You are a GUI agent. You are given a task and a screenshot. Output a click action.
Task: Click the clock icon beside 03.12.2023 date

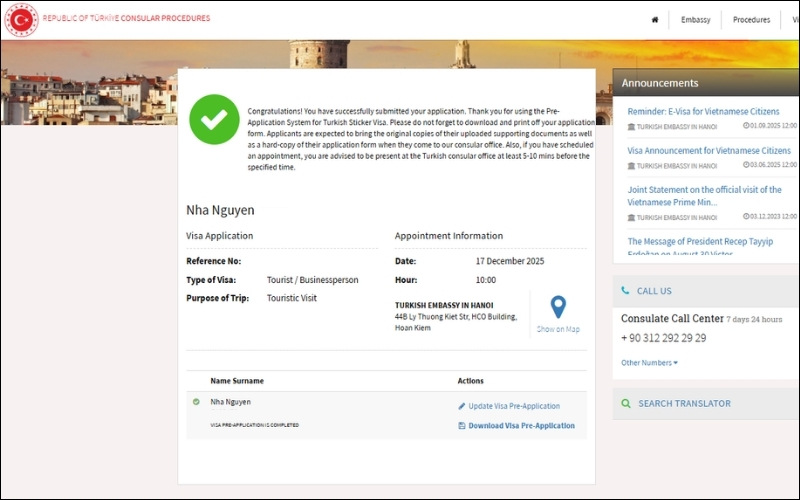pos(746,216)
